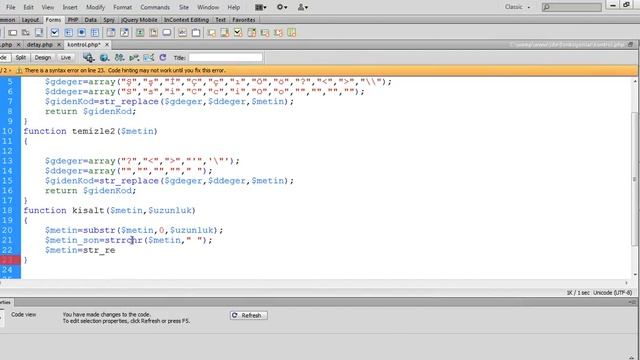Viewport: 640px width, 360px height.
Task: Switch to the detay.php document tab
Action: pos(40,44)
